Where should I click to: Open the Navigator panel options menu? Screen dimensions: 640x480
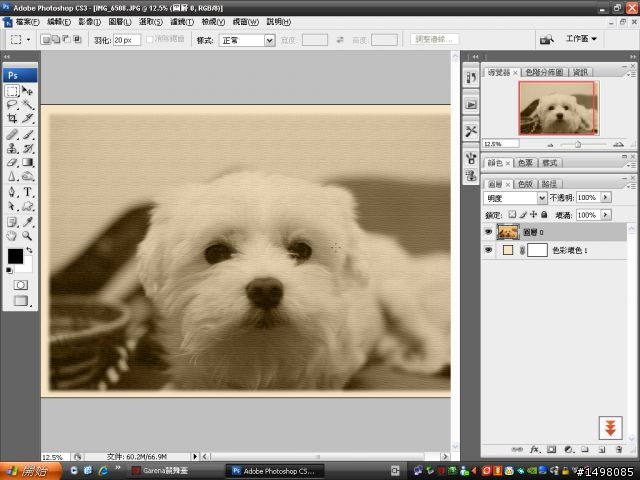631,74
